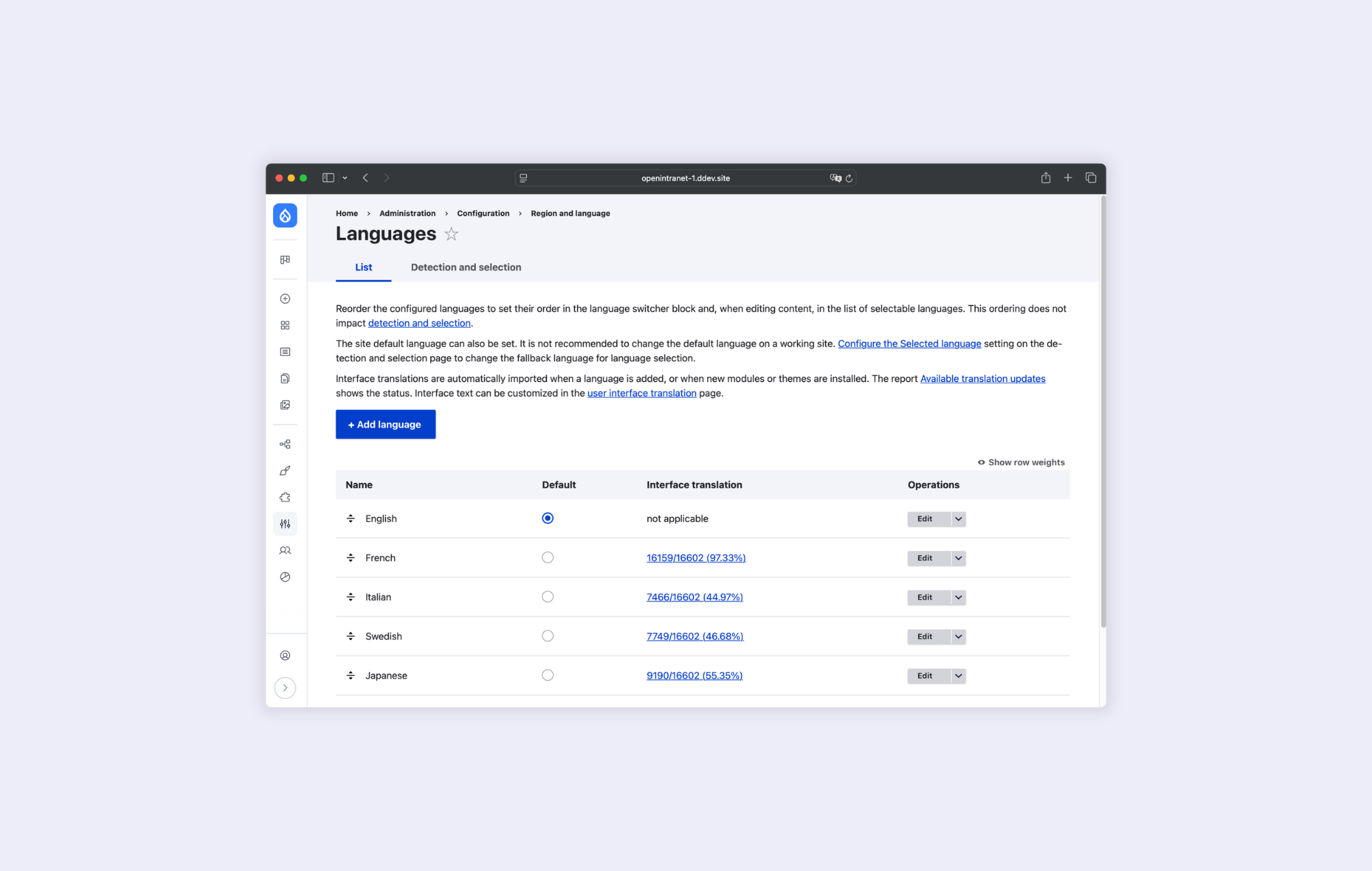Open the Structure icon in the sidebar
Image resolution: width=1372 pixels, height=871 pixels.
coord(285,444)
